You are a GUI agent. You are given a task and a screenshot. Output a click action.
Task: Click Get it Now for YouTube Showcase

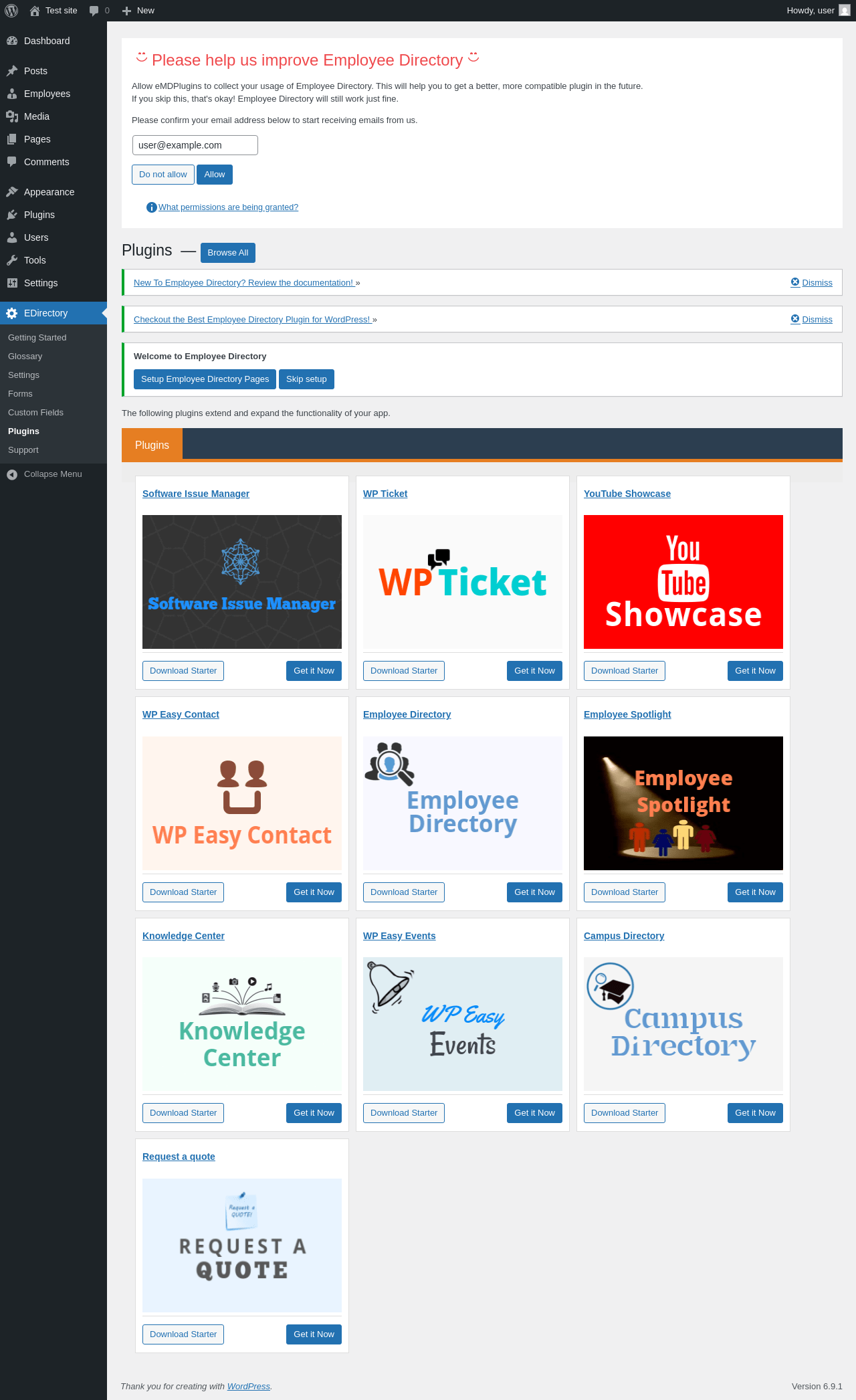(x=755, y=671)
